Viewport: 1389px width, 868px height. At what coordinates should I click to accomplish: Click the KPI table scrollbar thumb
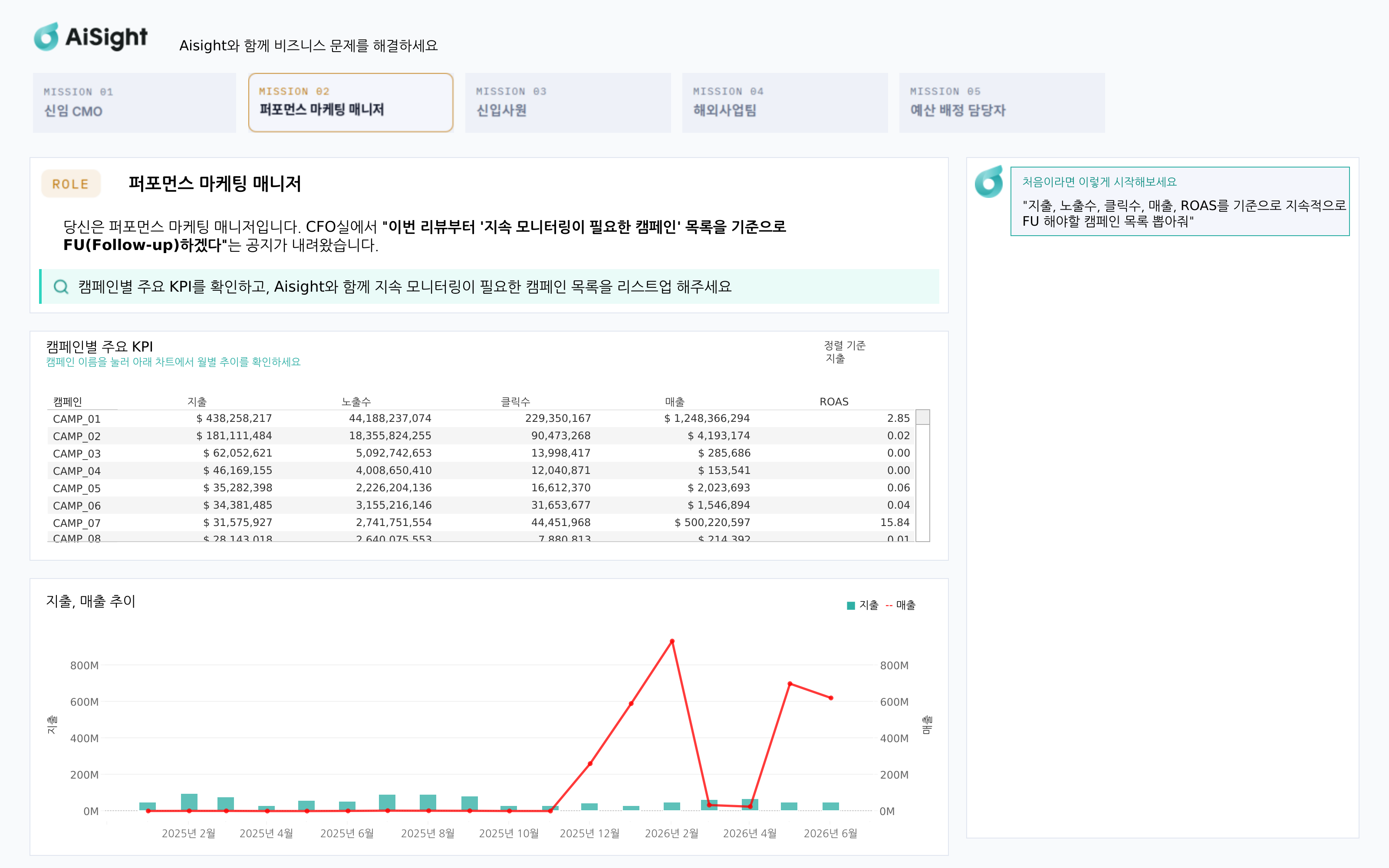tap(922, 418)
